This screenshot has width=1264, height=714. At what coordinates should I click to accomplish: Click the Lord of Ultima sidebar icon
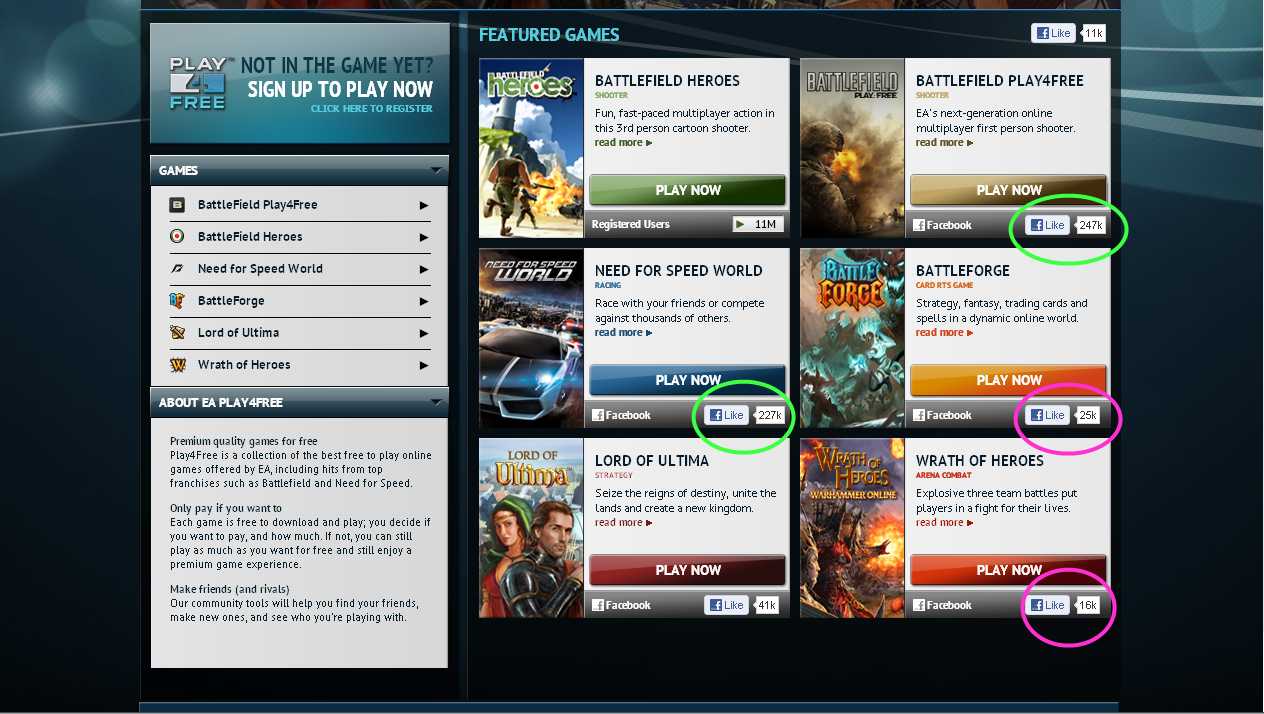point(177,333)
